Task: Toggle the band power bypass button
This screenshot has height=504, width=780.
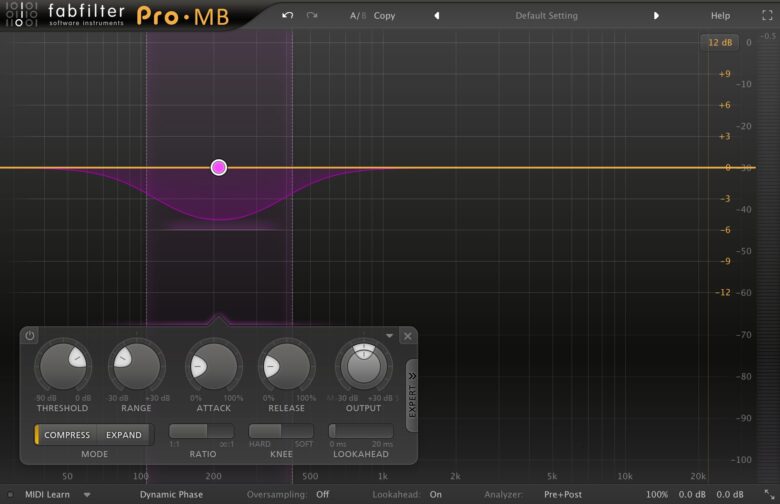Action: pyautogui.click(x=30, y=336)
